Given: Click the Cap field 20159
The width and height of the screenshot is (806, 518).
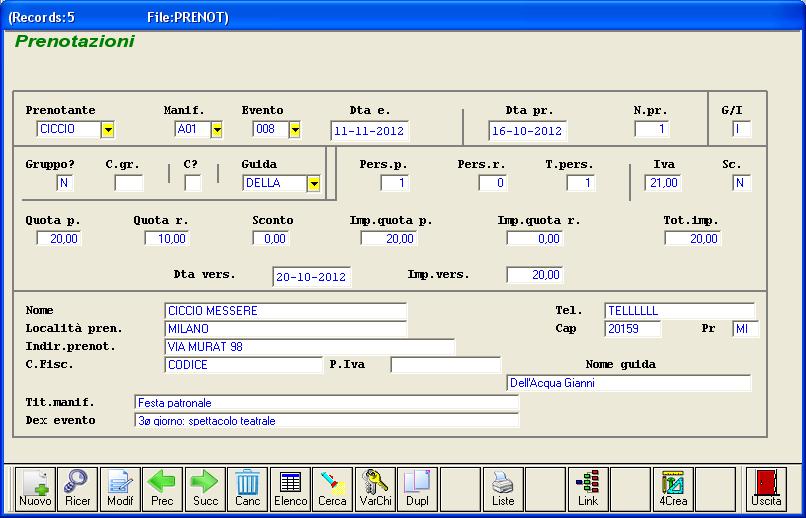Looking at the screenshot, I should [x=633, y=329].
